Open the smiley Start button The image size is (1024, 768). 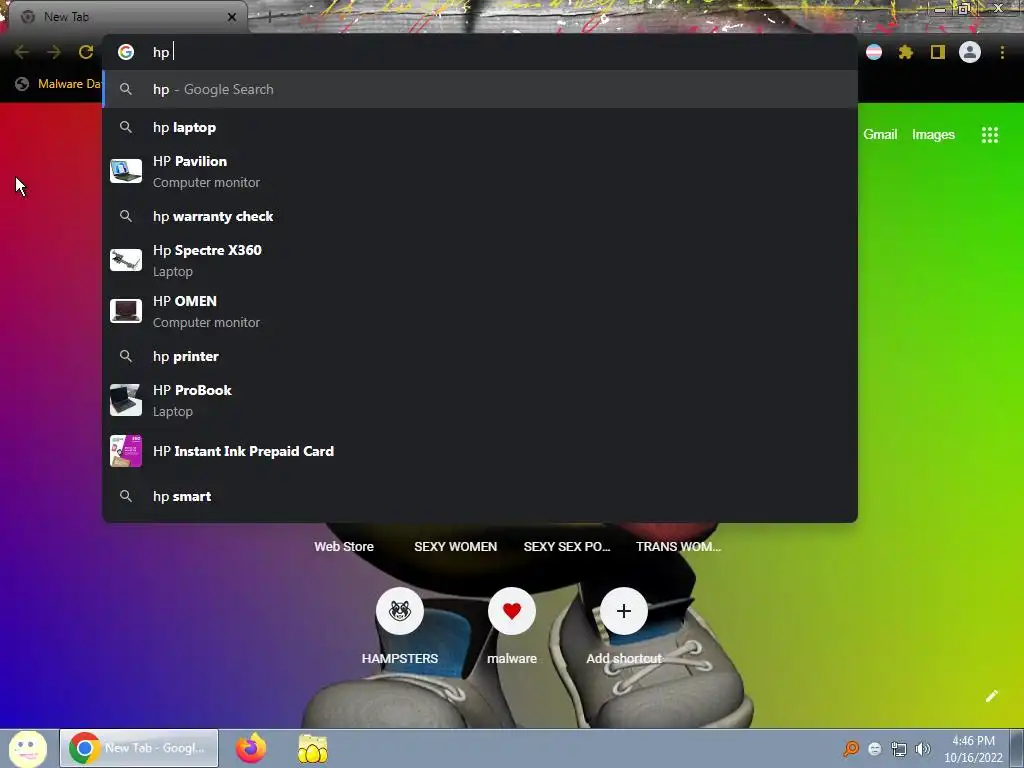[27, 748]
